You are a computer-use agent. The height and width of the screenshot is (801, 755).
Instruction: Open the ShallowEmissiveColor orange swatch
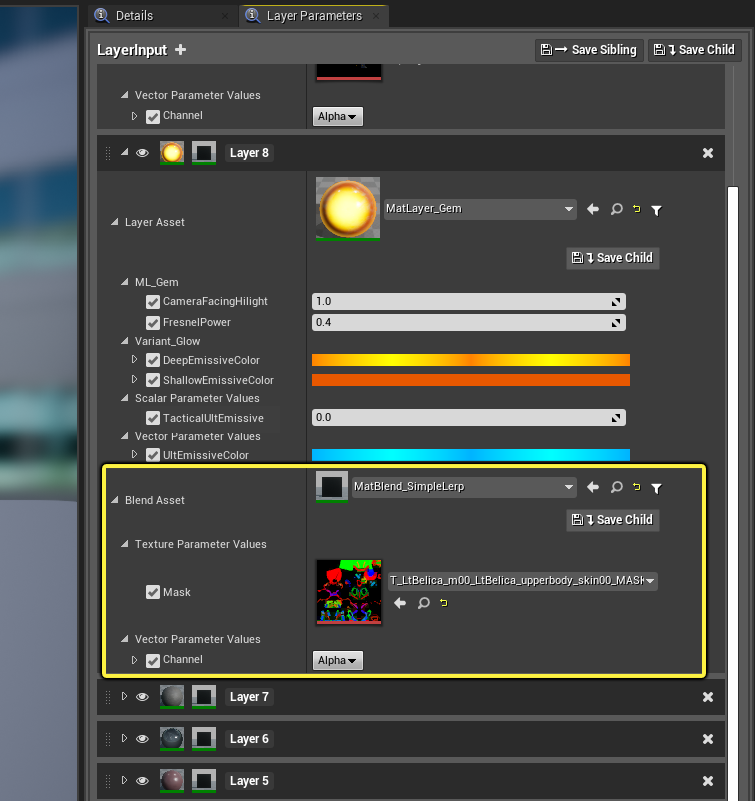pos(470,380)
